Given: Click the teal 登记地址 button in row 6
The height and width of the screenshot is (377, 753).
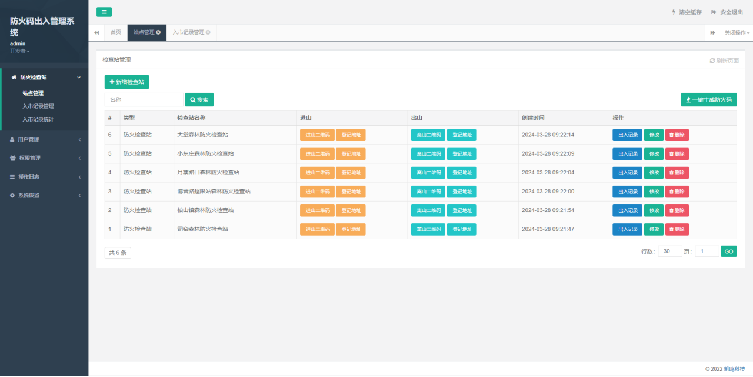Looking at the screenshot, I should (x=462, y=135).
